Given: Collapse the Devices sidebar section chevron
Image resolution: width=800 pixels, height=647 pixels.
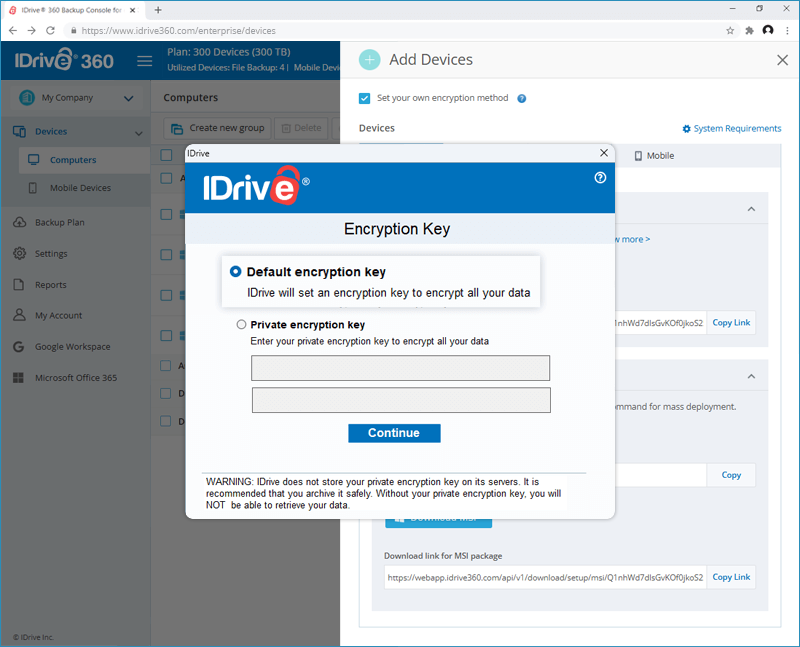Looking at the screenshot, I should [138, 134].
